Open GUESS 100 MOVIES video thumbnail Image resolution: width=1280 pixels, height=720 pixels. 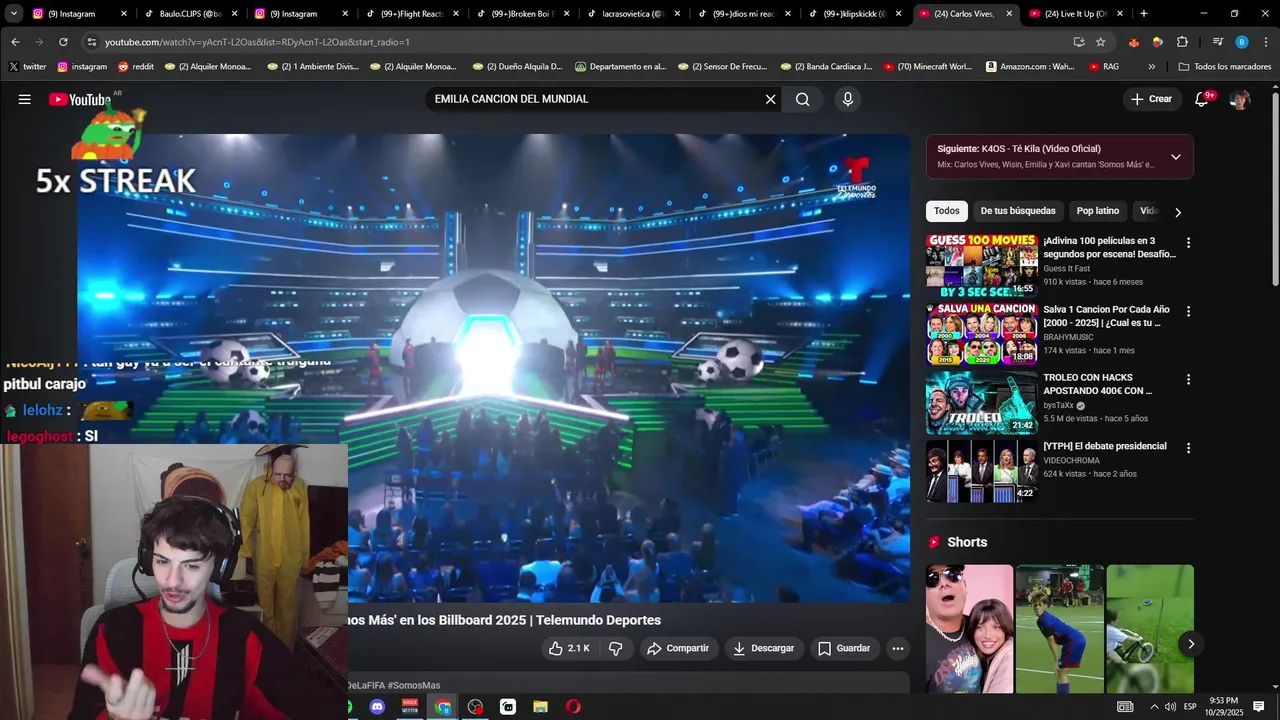tap(982, 265)
